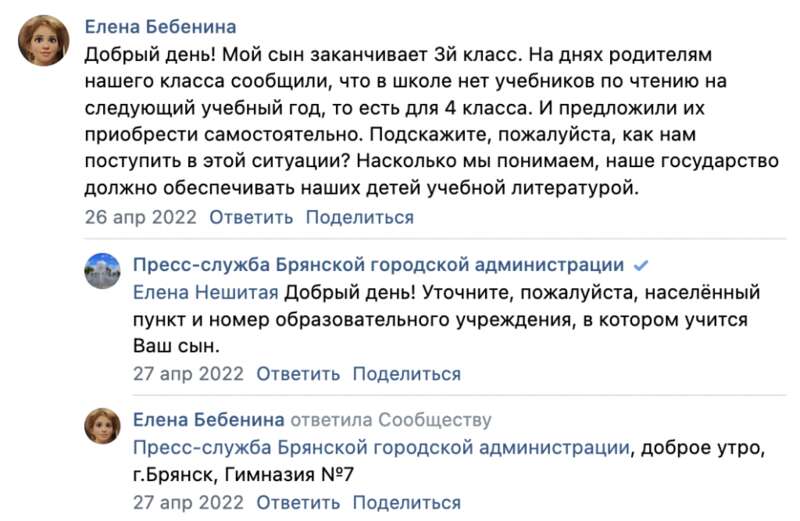
Task: Open the 26 апр 2022 comment timestamp
Action: [140, 217]
